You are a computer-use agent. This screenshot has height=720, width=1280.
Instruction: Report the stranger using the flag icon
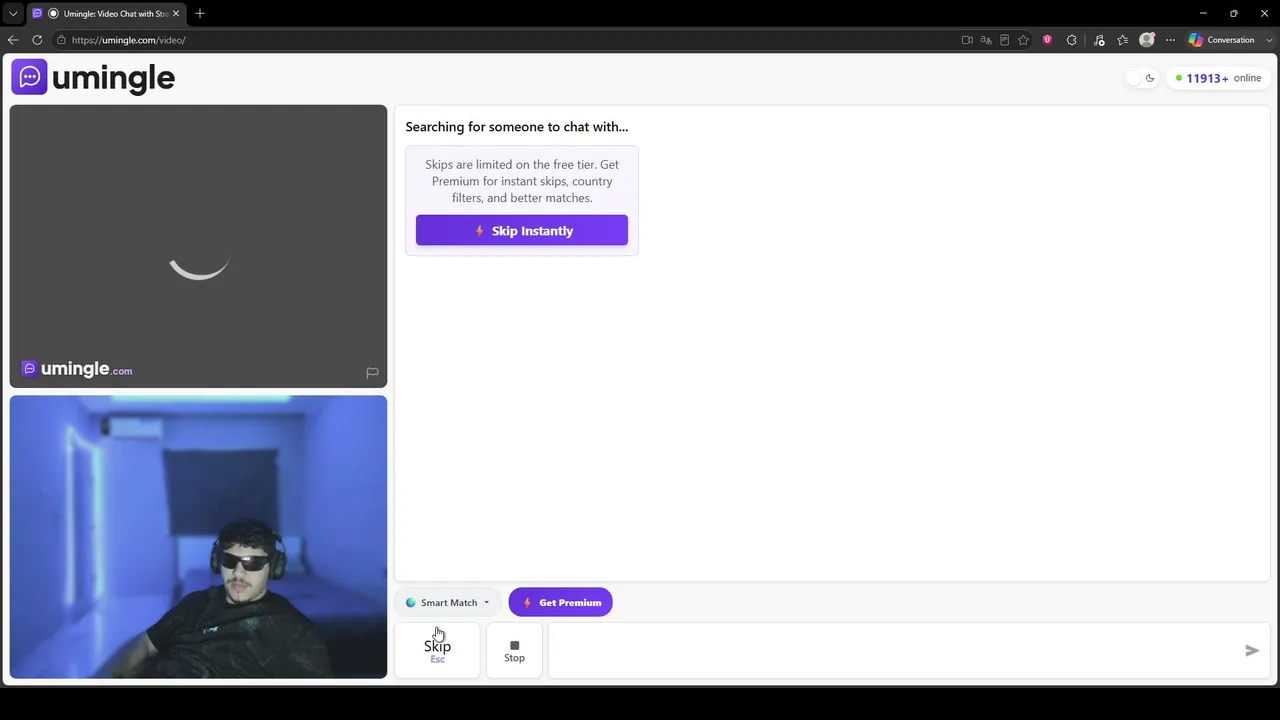[x=372, y=373]
